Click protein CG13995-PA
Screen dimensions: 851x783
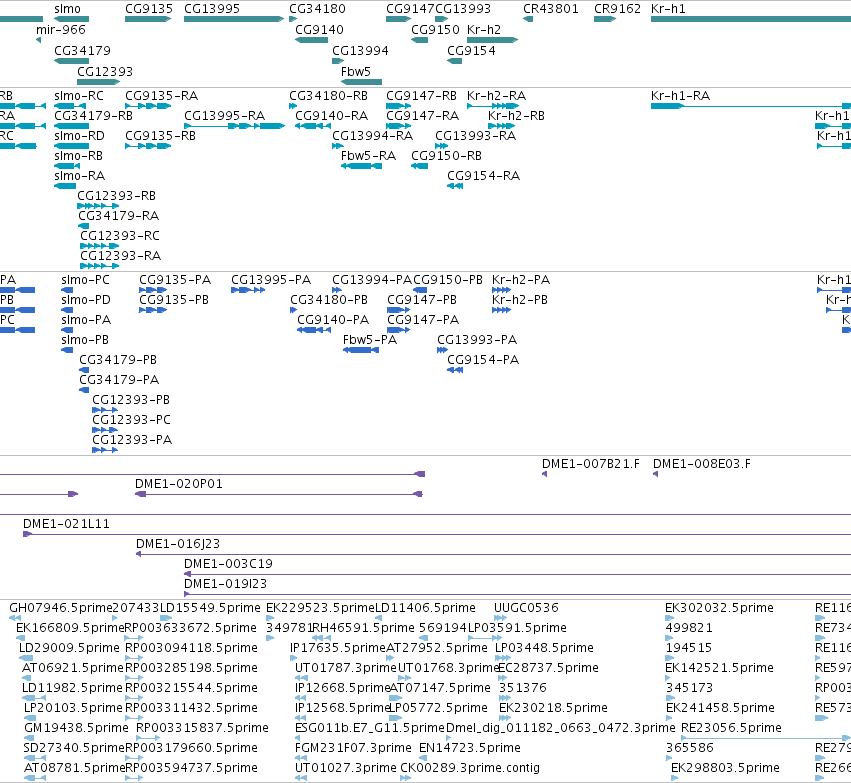(271, 279)
